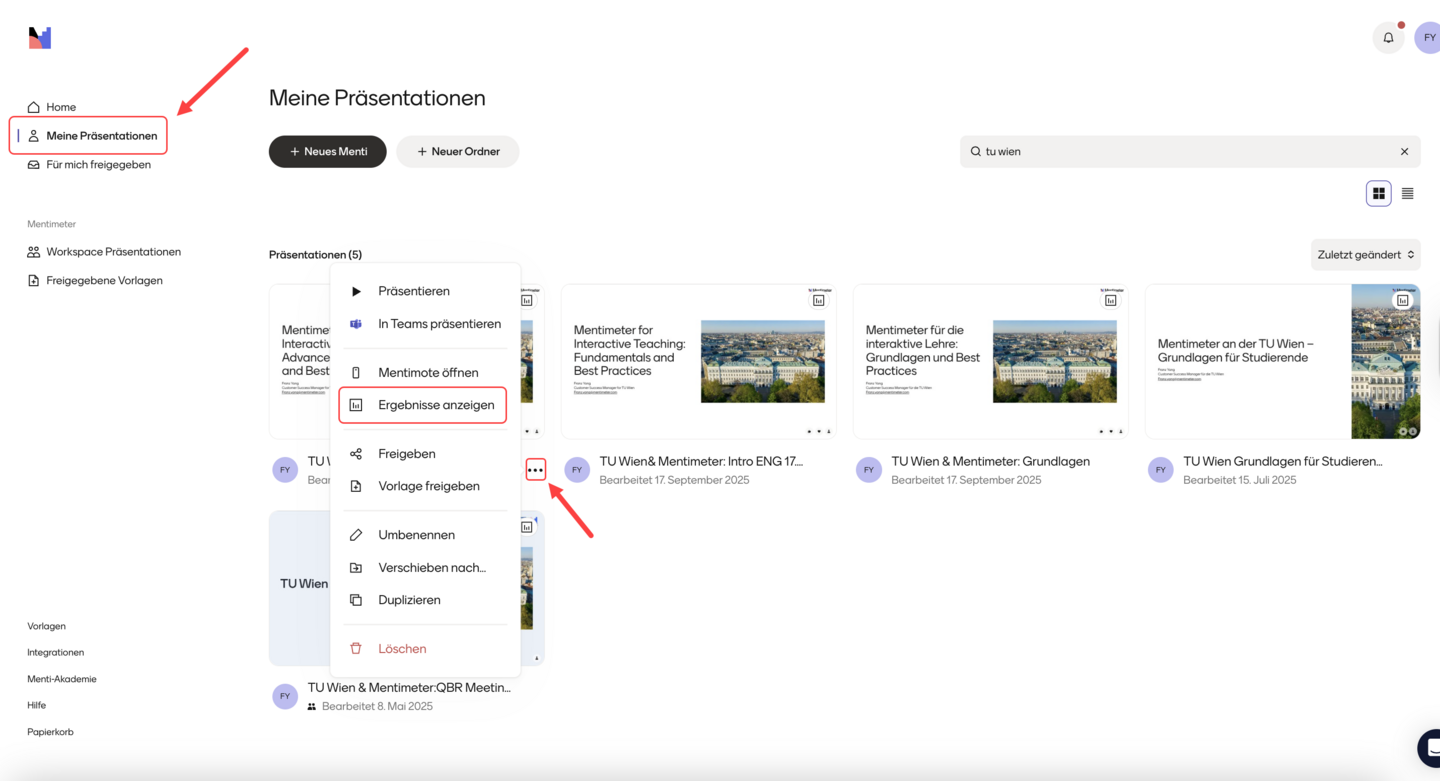Screen dimensions: 1440x781
Task: Open the notifications bell
Action: (x=1388, y=38)
